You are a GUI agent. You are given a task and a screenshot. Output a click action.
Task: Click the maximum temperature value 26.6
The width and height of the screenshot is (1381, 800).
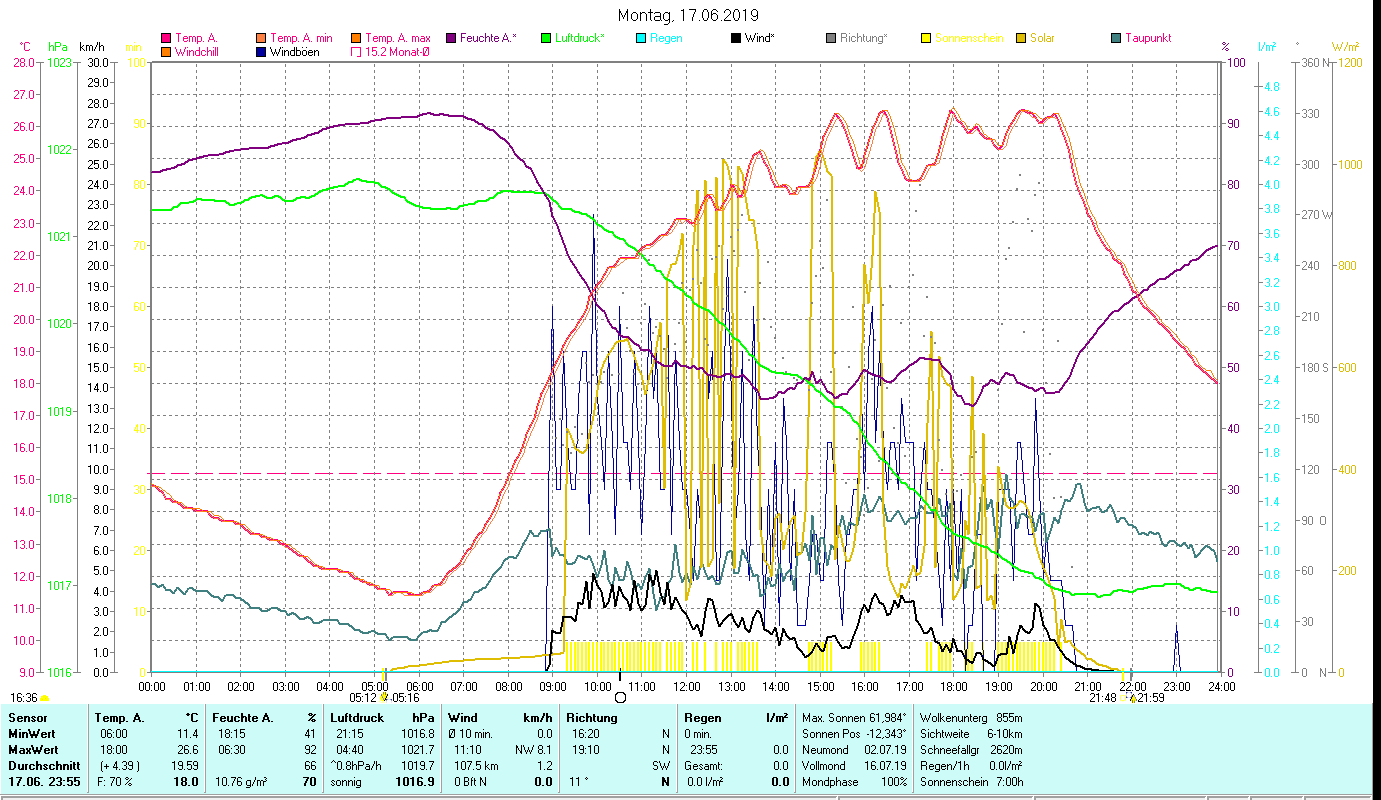click(187, 750)
